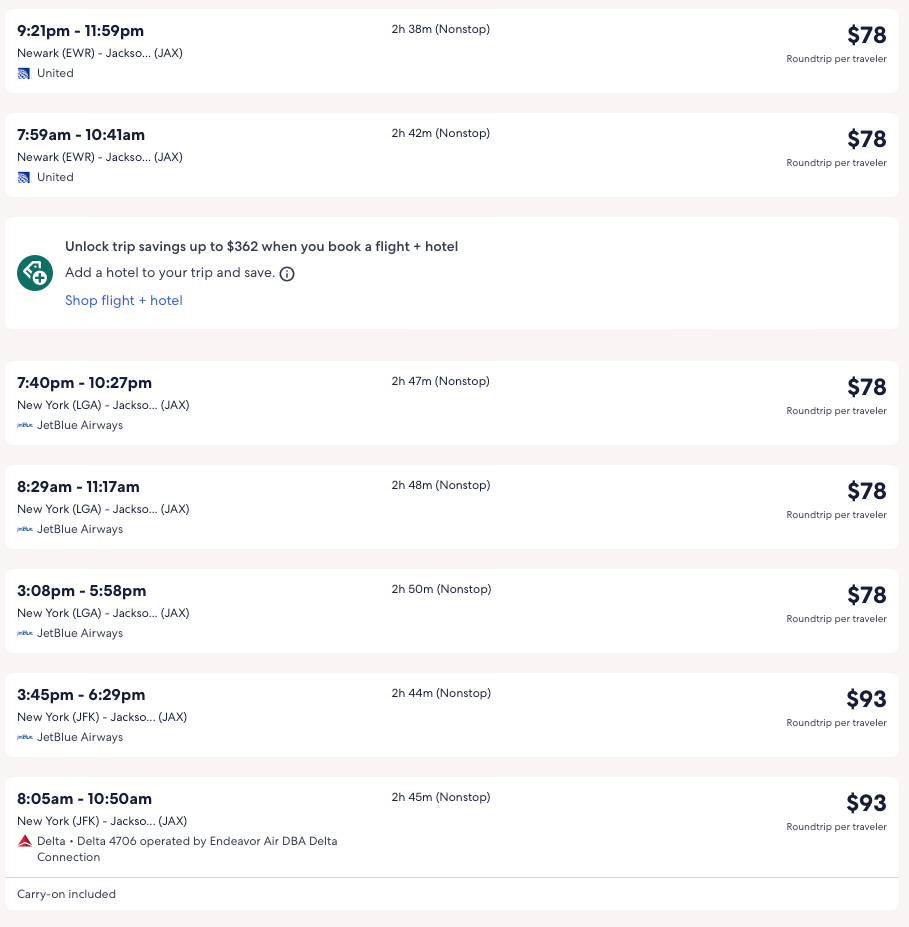Pick the 8:05am - 10:50am Delta flight

coord(84,799)
